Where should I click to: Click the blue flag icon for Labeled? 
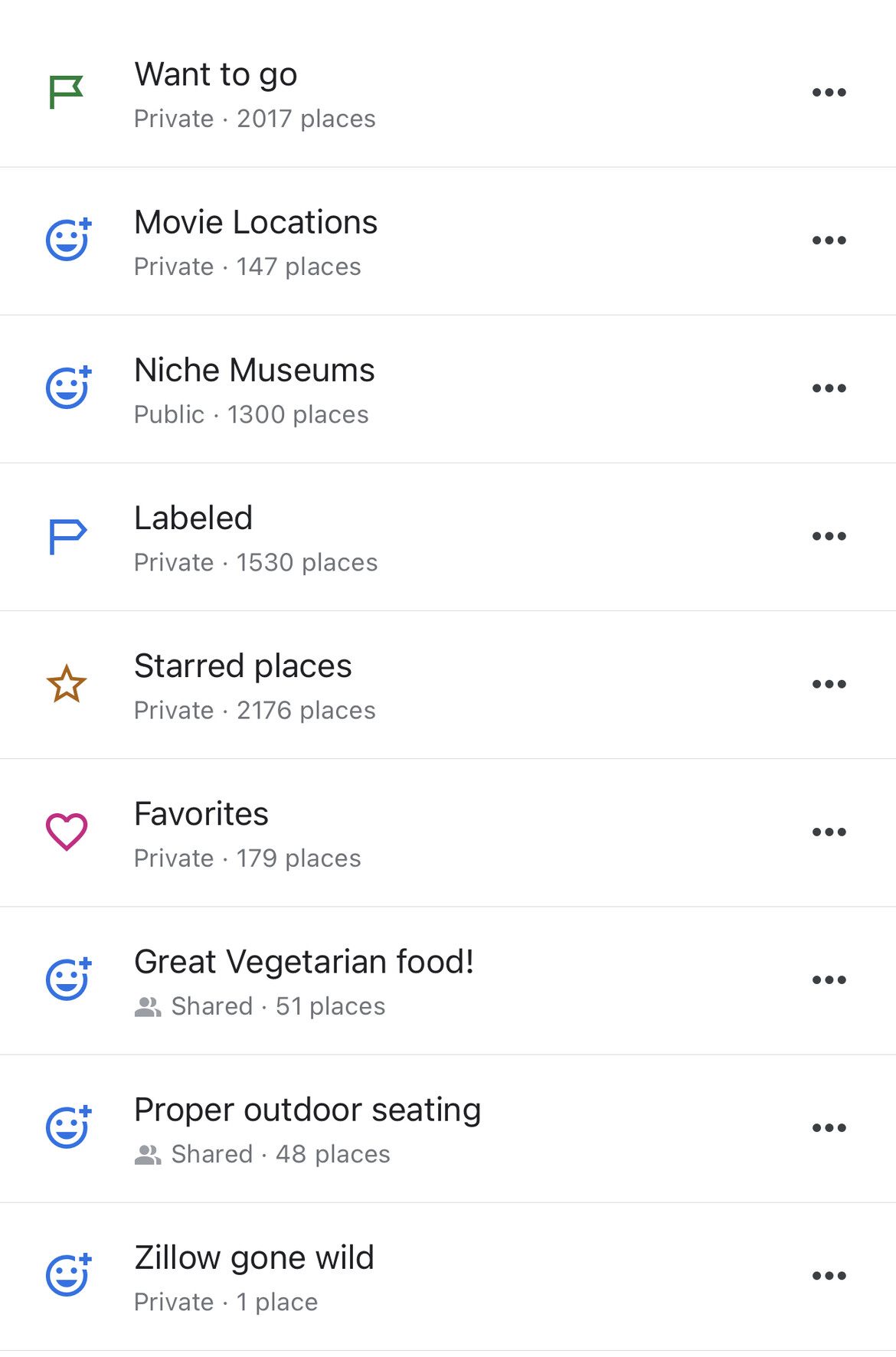point(67,536)
